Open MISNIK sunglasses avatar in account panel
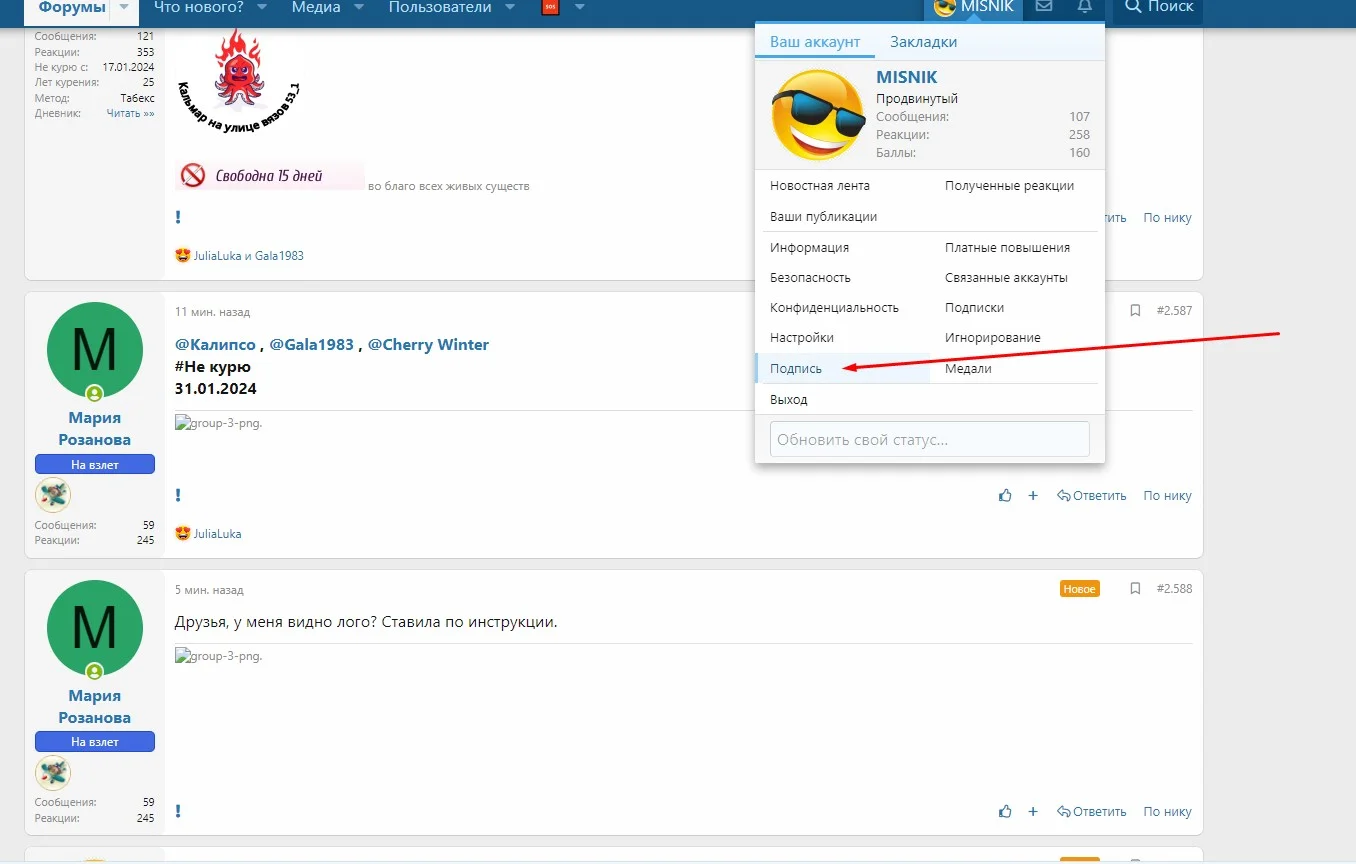Viewport: 1356px width, 864px height. click(818, 115)
